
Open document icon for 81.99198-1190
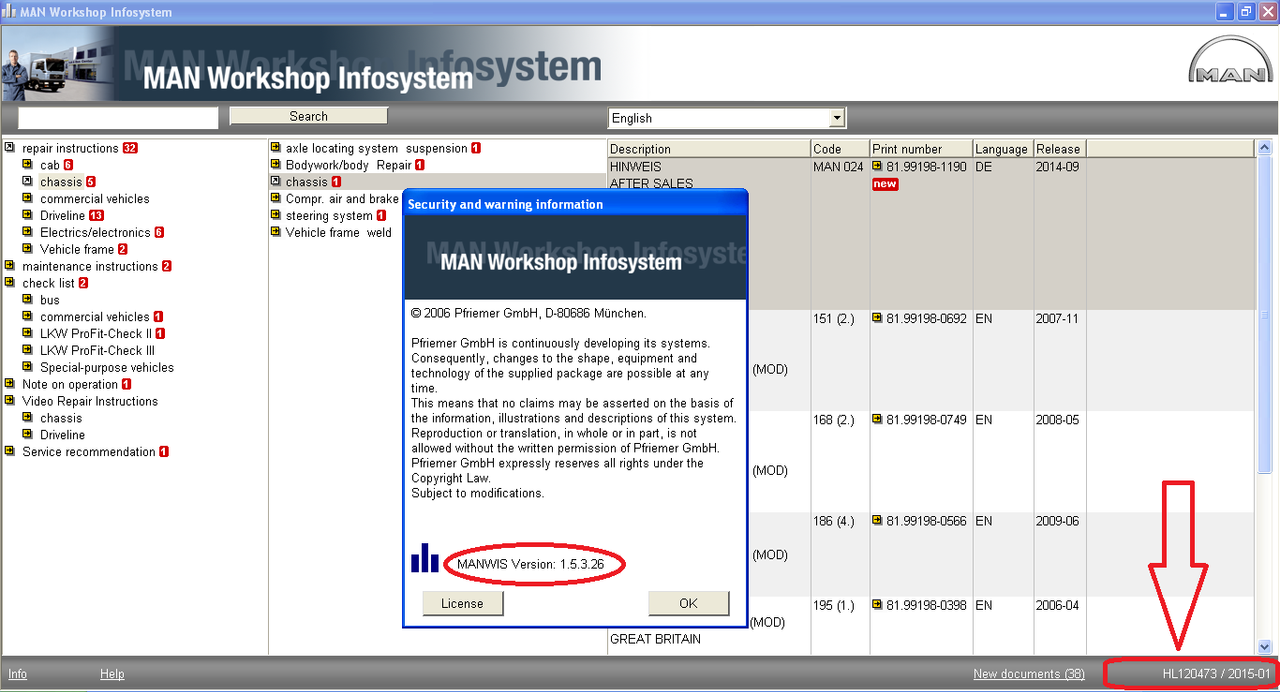[x=877, y=166]
